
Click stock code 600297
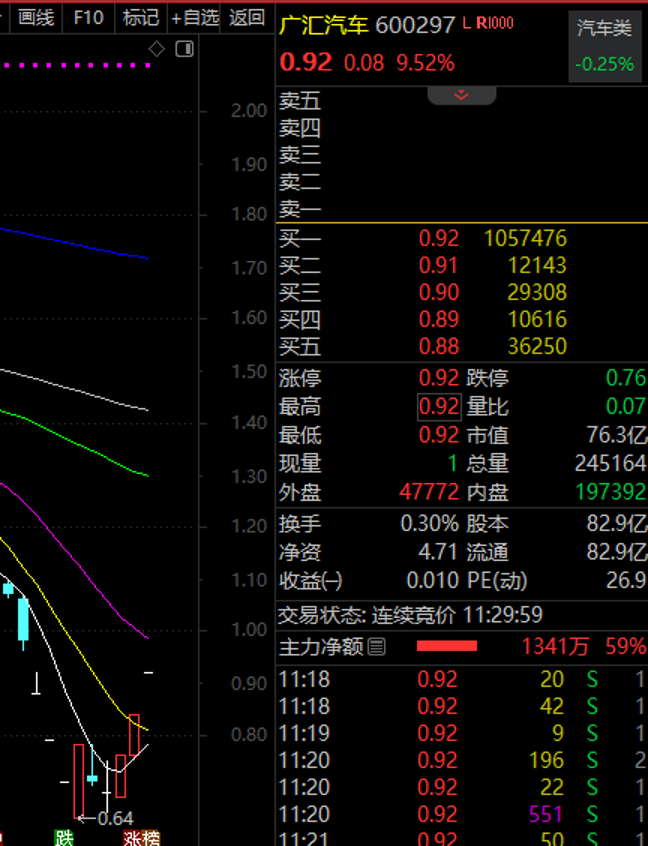pyautogui.click(x=415, y=25)
